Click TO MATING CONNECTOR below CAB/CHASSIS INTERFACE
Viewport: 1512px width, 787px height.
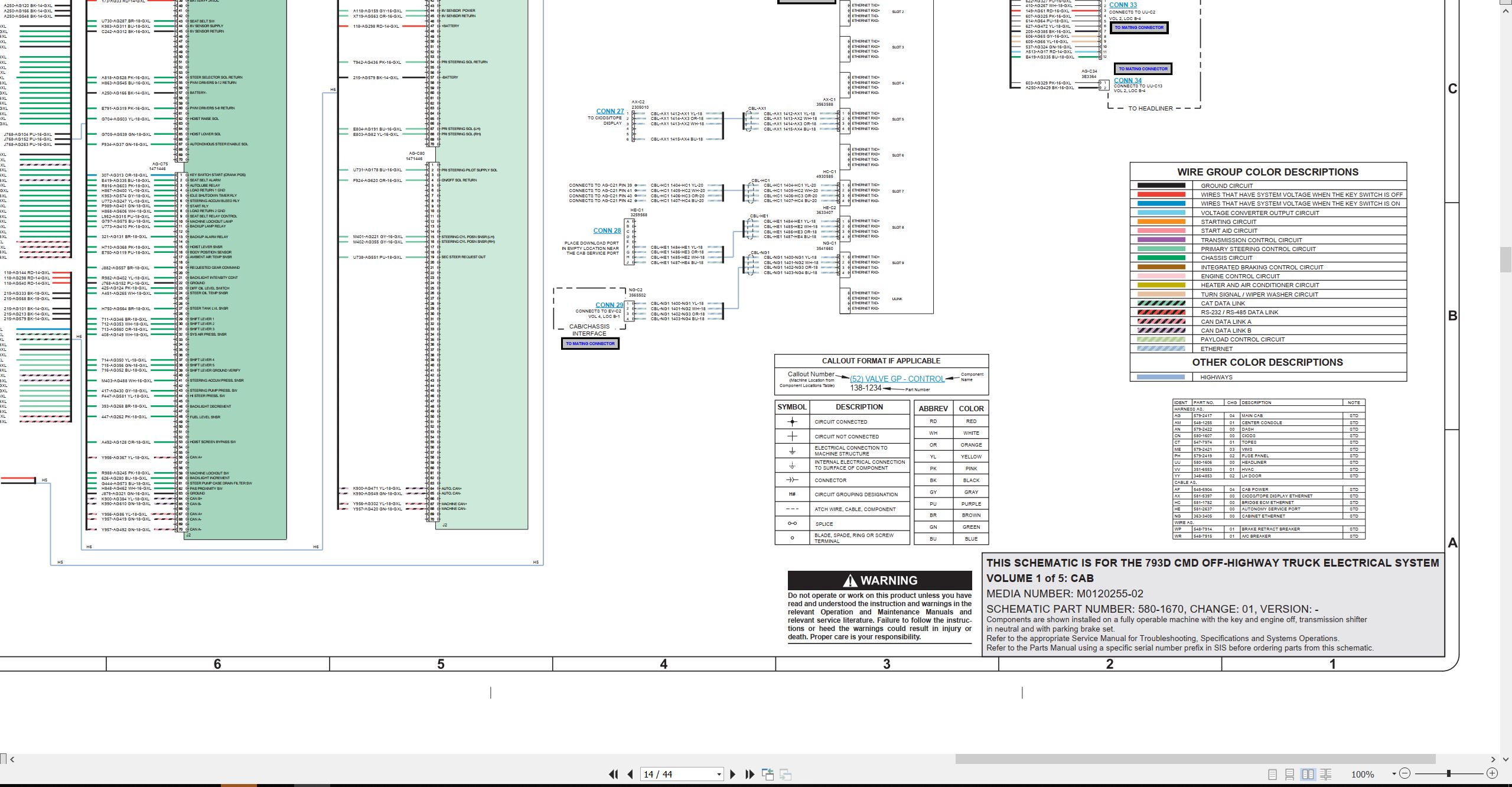click(590, 343)
